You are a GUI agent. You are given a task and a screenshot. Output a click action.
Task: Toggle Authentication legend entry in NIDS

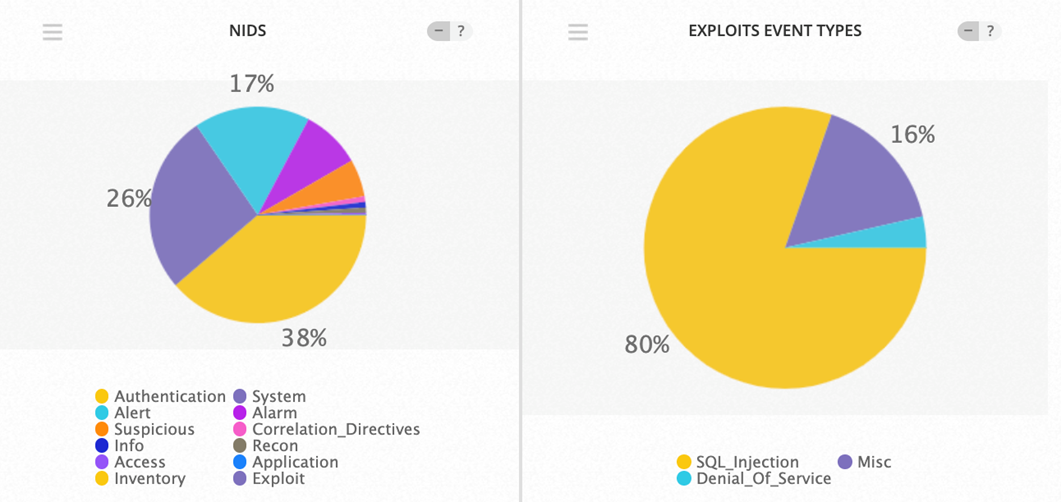pyautogui.click(x=160, y=396)
